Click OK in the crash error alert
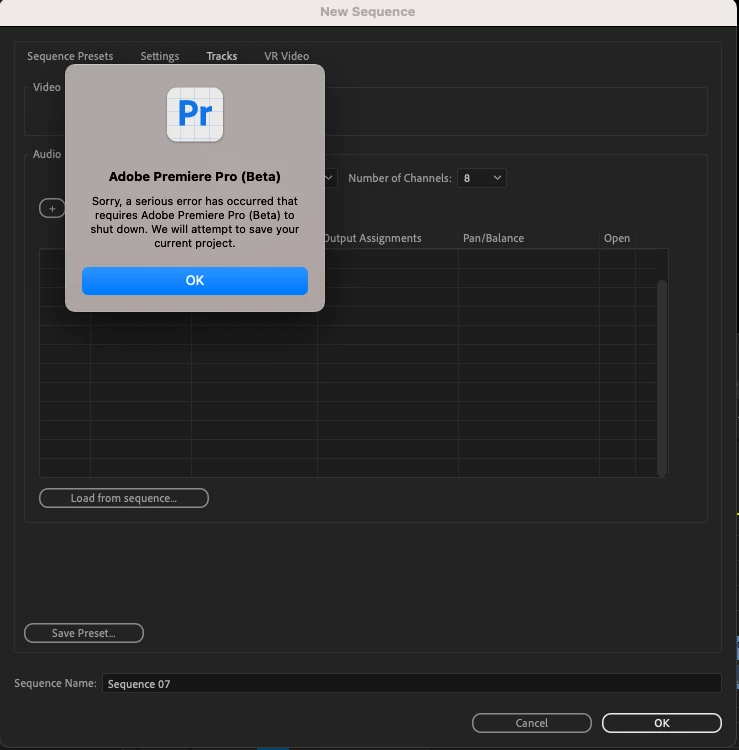The width and height of the screenshot is (739, 750). (195, 281)
